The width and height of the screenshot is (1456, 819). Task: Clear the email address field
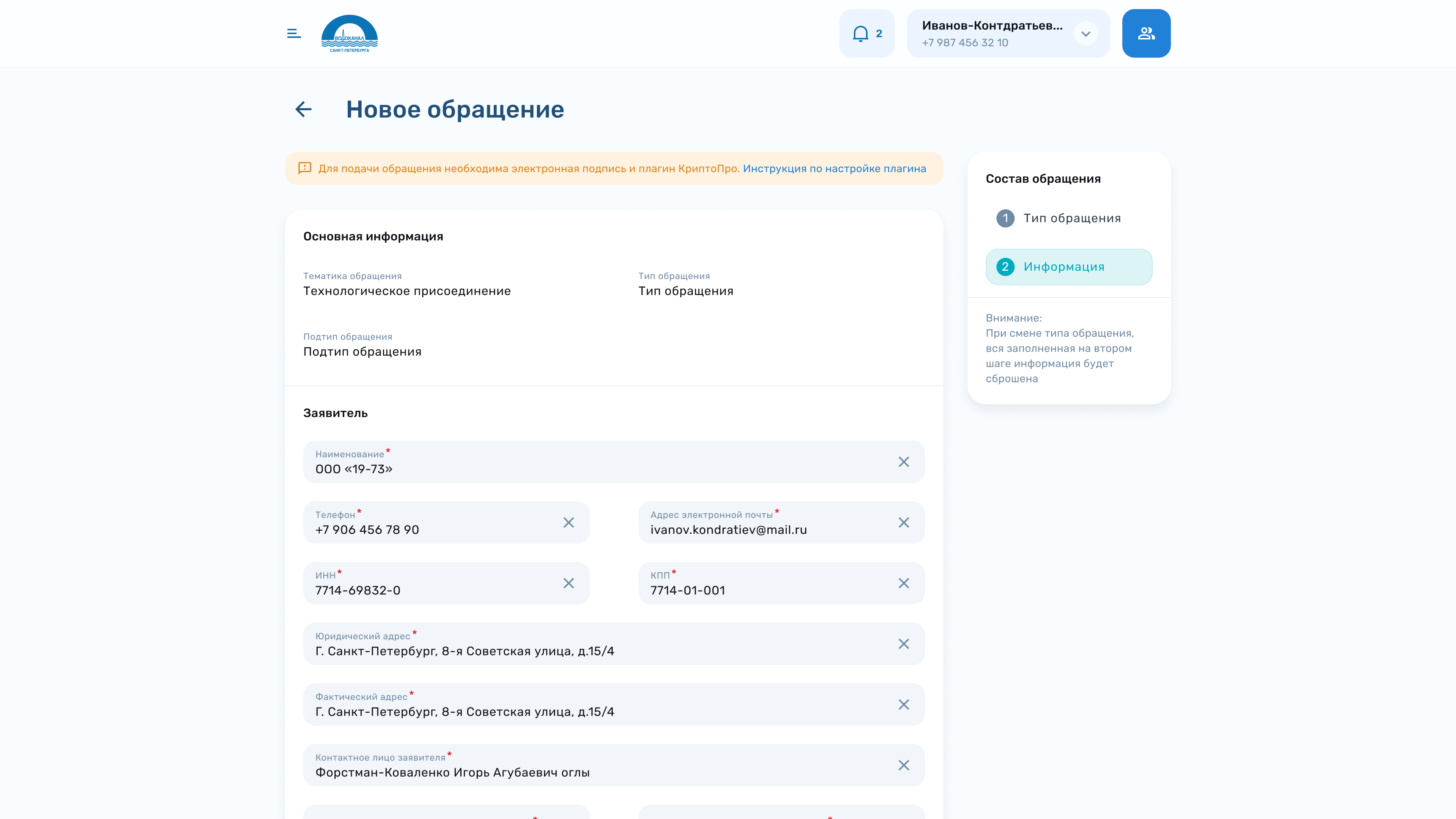coord(903,522)
